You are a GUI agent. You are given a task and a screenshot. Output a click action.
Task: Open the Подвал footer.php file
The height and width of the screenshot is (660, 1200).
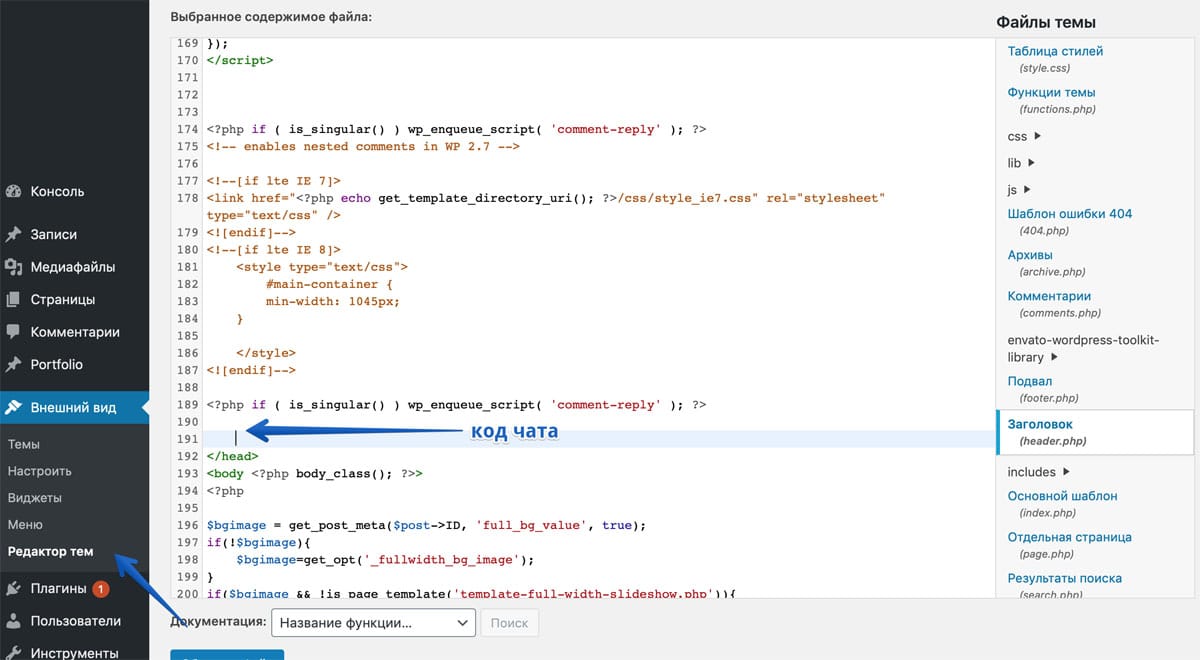tap(1030, 381)
